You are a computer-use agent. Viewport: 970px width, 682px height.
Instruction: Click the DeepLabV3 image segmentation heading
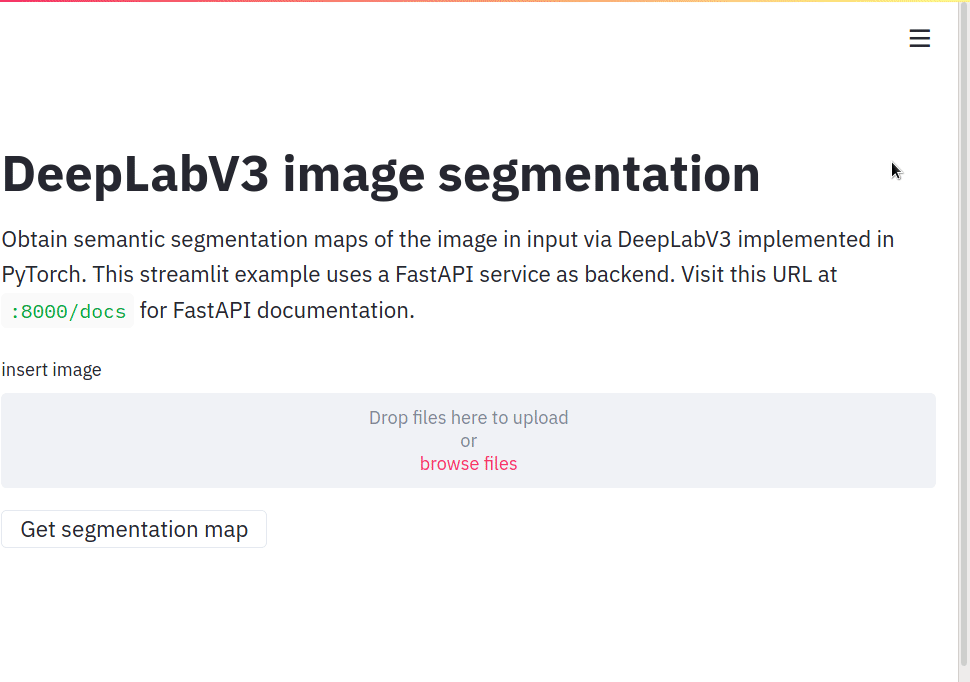[x=380, y=175]
